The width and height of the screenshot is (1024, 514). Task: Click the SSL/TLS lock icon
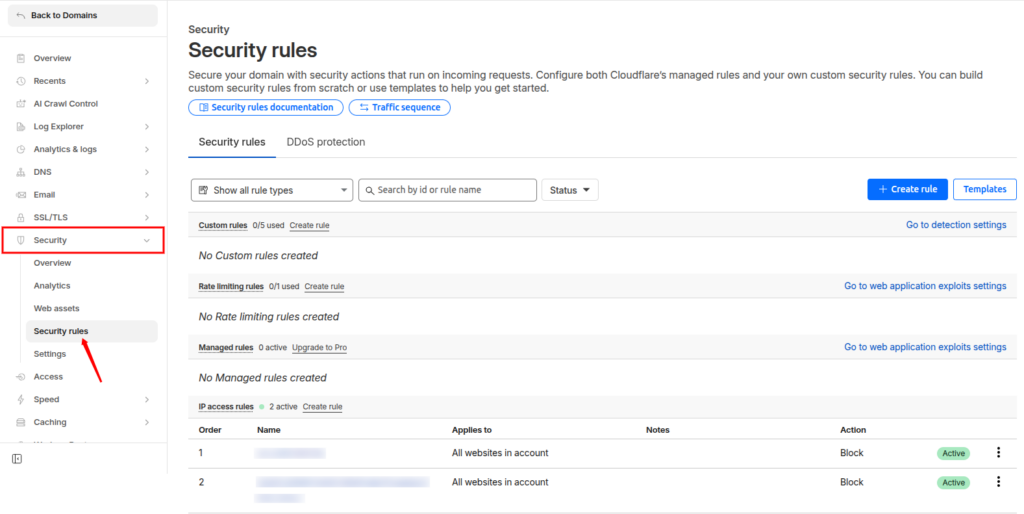coord(21,217)
